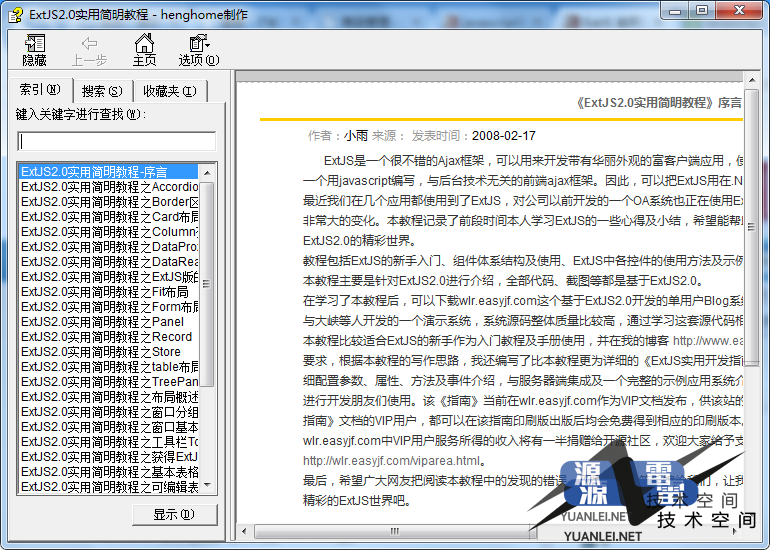Screen dimensions: 770x550
Task: Select the Card布局 index entry
Action: pos(109,217)
